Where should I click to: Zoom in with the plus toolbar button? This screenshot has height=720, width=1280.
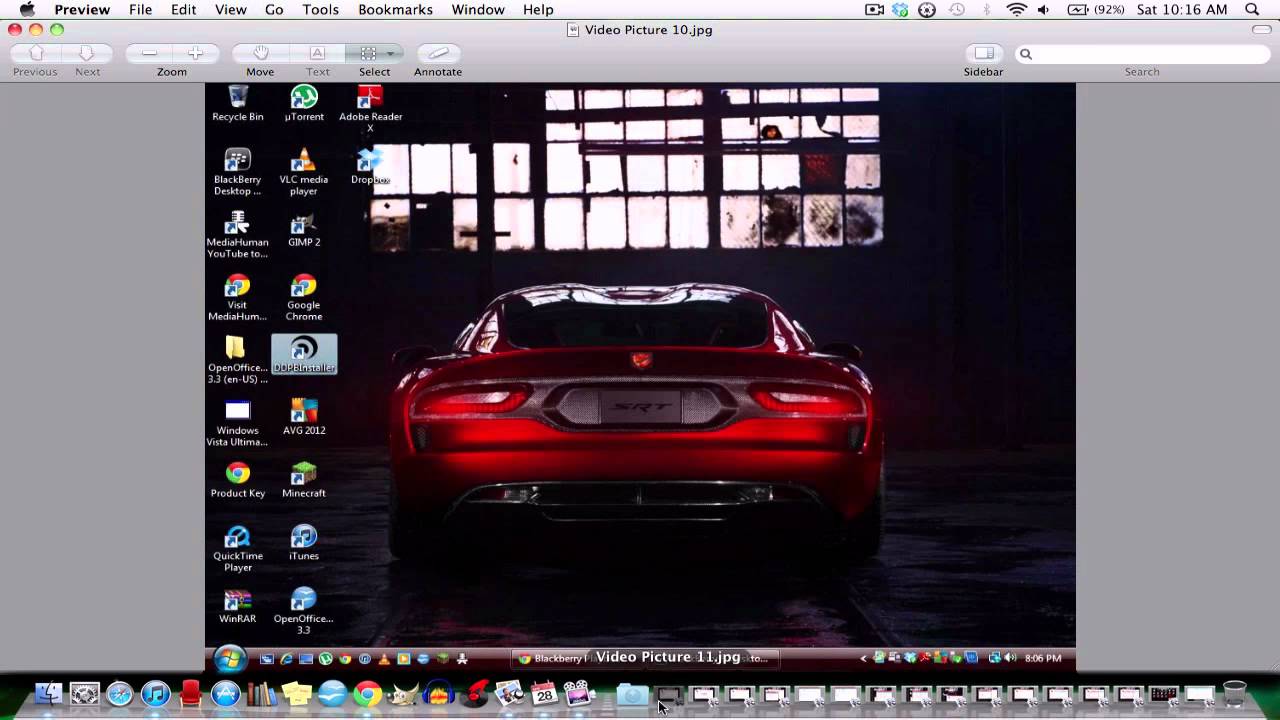pyautogui.click(x=195, y=53)
